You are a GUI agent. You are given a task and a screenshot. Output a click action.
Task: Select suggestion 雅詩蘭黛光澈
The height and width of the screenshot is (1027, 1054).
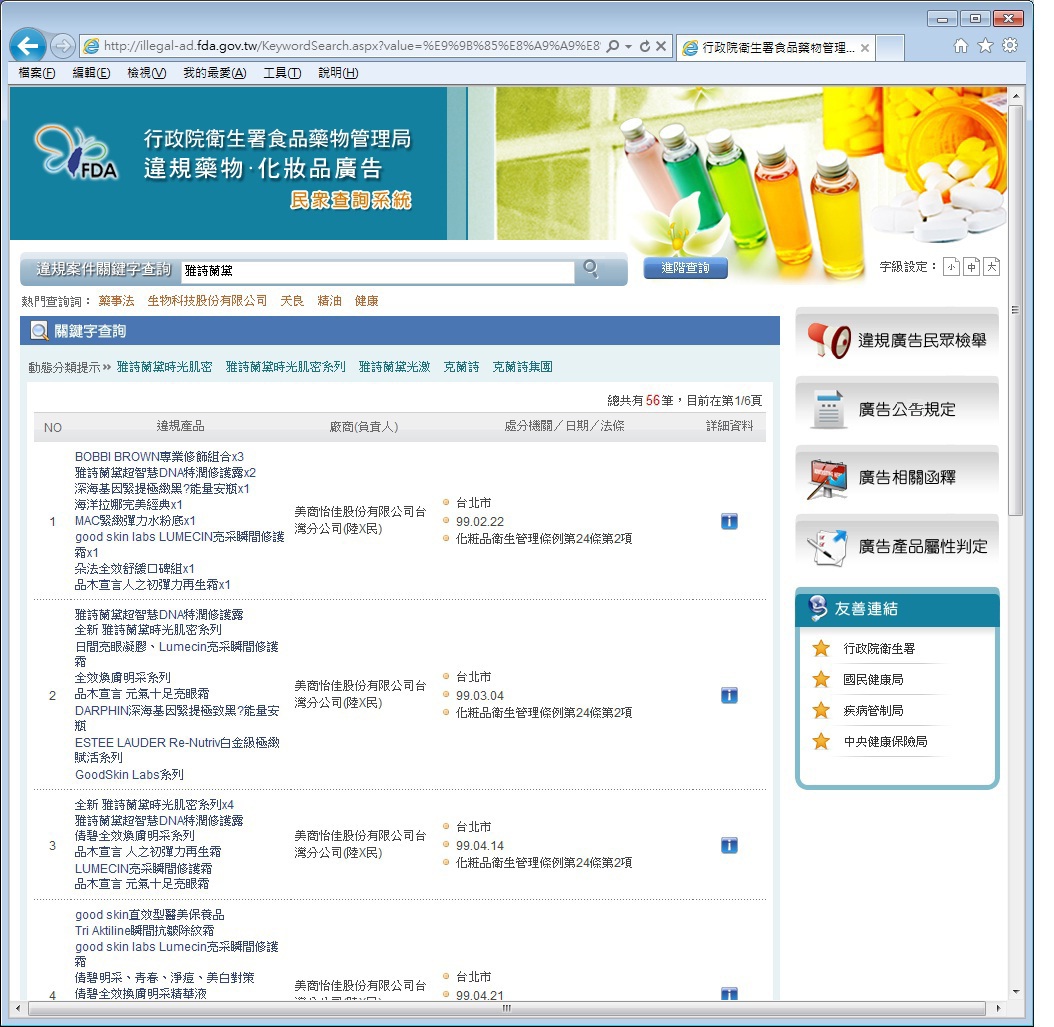[x=395, y=366]
